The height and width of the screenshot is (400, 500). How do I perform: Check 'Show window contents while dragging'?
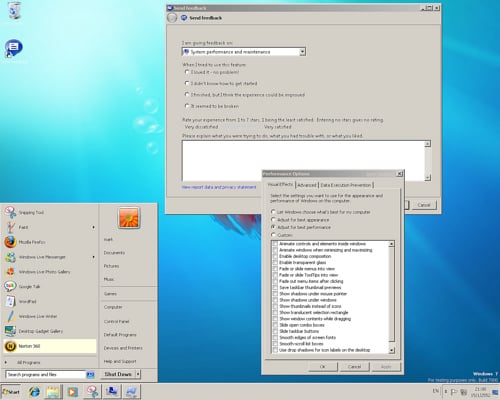pyautogui.click(x=275, y=319)
